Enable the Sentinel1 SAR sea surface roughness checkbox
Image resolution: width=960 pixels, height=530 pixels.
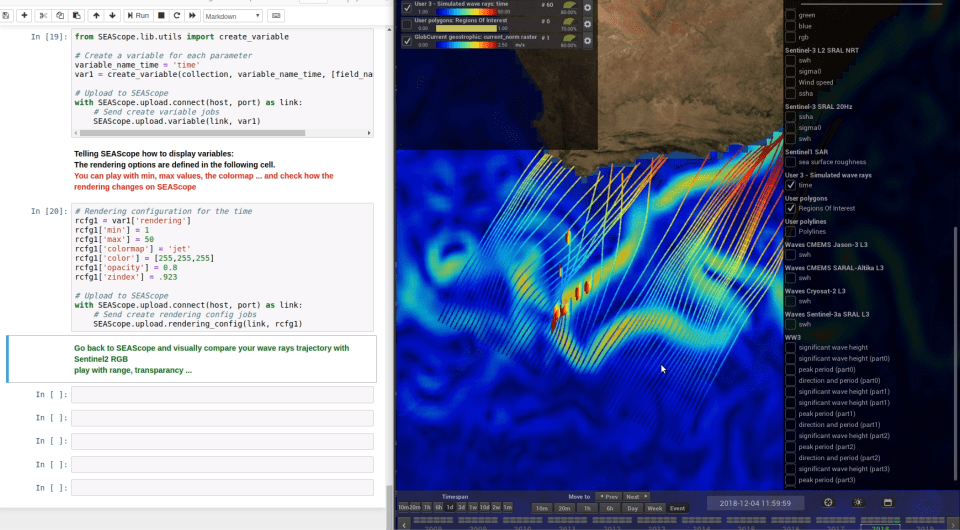coord(791,162)
